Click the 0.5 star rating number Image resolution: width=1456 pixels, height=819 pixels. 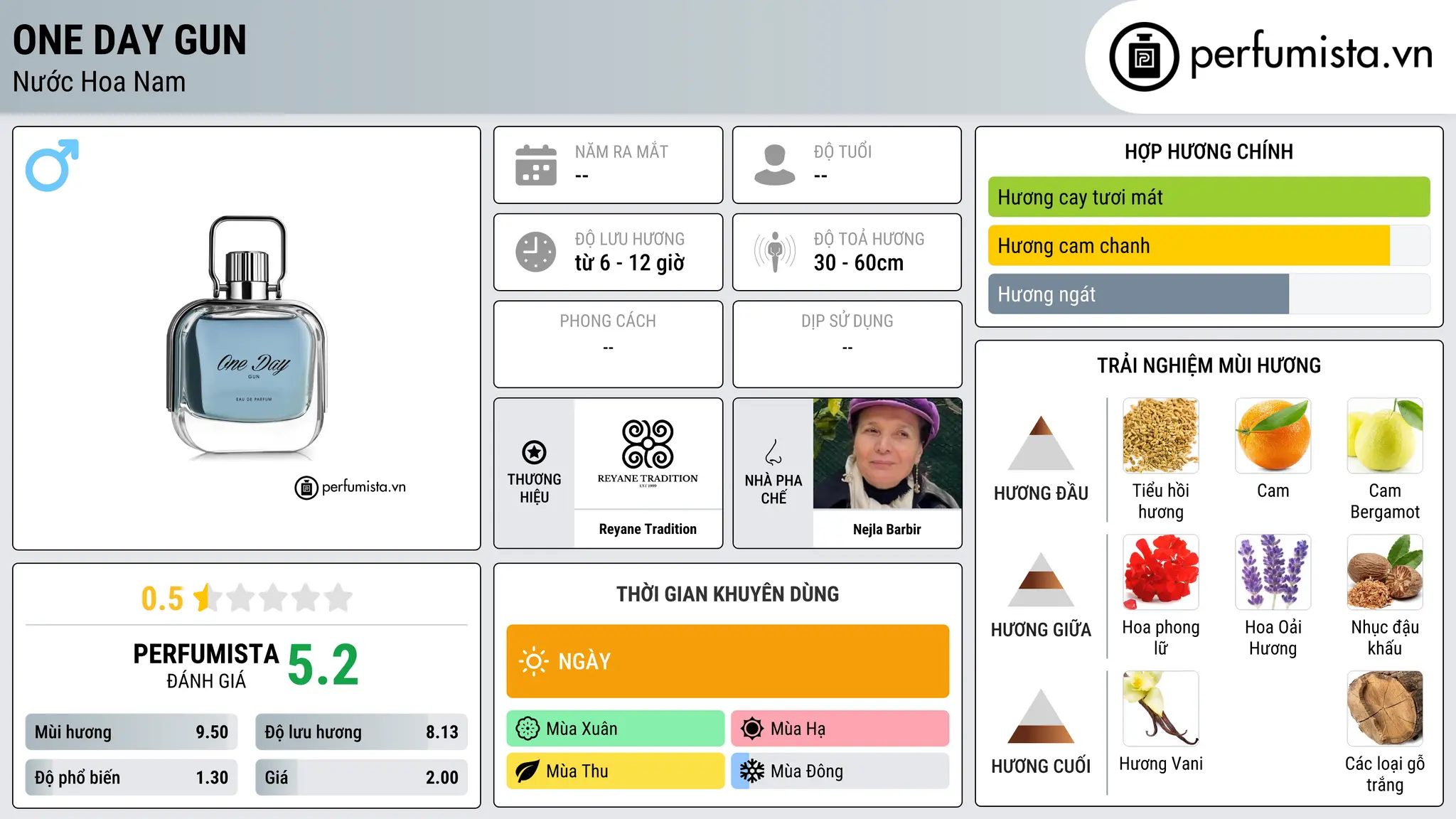[x=162, y=599]
